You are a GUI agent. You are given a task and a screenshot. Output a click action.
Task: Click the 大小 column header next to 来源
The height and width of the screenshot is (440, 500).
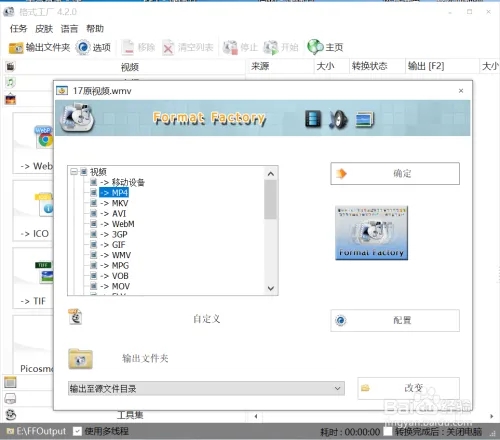[x=331, y=66]
